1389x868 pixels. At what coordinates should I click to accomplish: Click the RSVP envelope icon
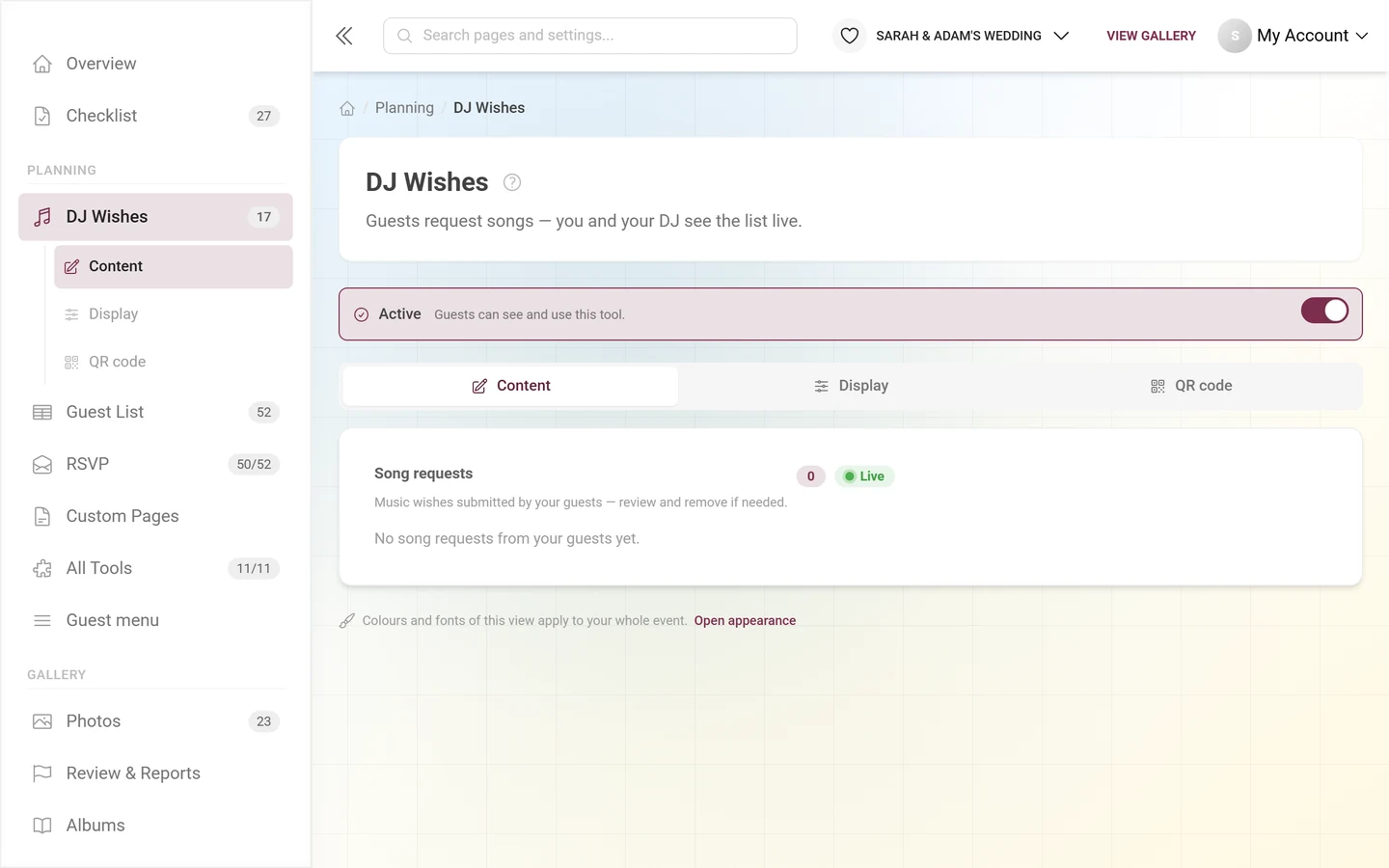click(42, 464)
